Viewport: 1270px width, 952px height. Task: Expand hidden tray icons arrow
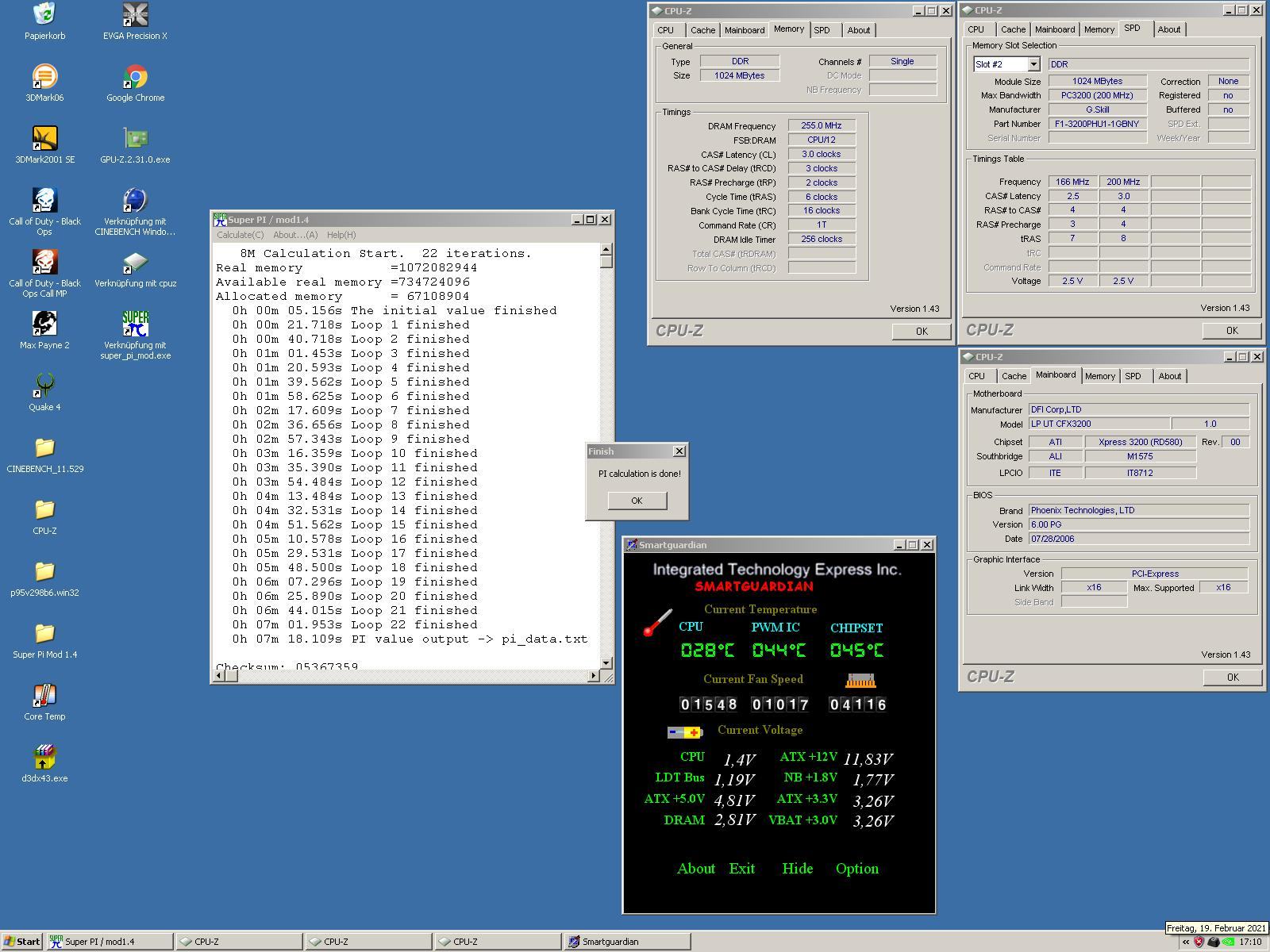coord(1186,942)
